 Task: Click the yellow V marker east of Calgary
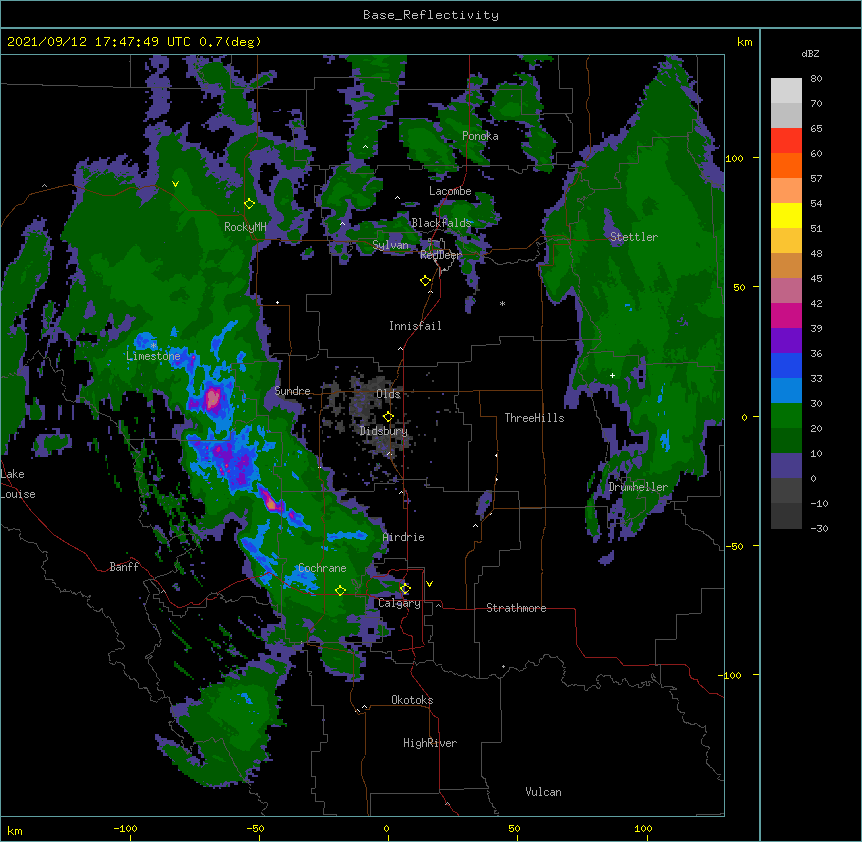click(429, 584)
